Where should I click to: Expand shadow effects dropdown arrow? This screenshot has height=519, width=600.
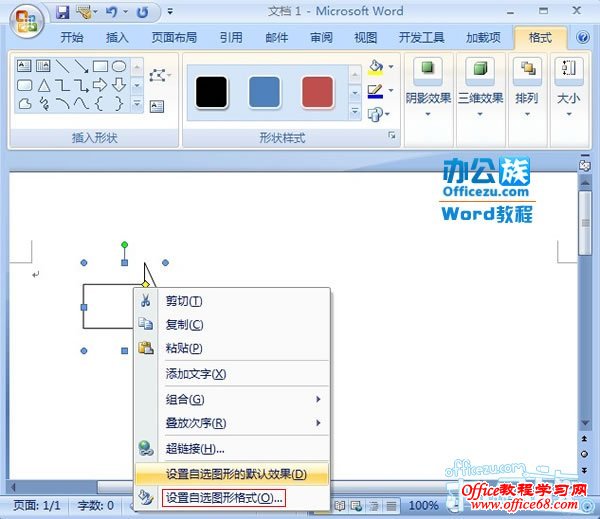(x=428, y=114)
